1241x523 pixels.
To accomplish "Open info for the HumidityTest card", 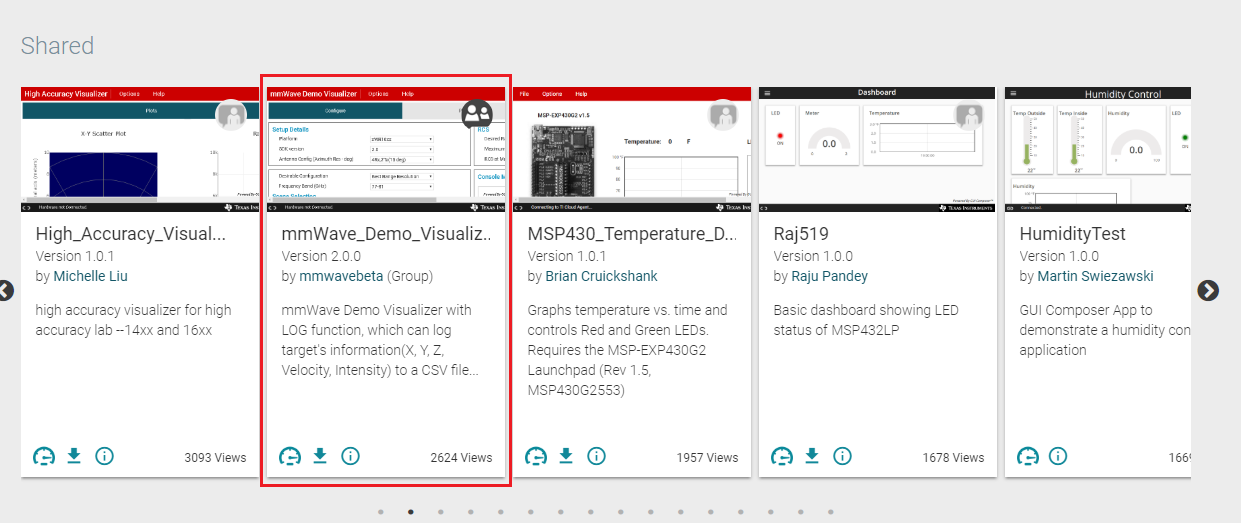I will [1057, 456].
